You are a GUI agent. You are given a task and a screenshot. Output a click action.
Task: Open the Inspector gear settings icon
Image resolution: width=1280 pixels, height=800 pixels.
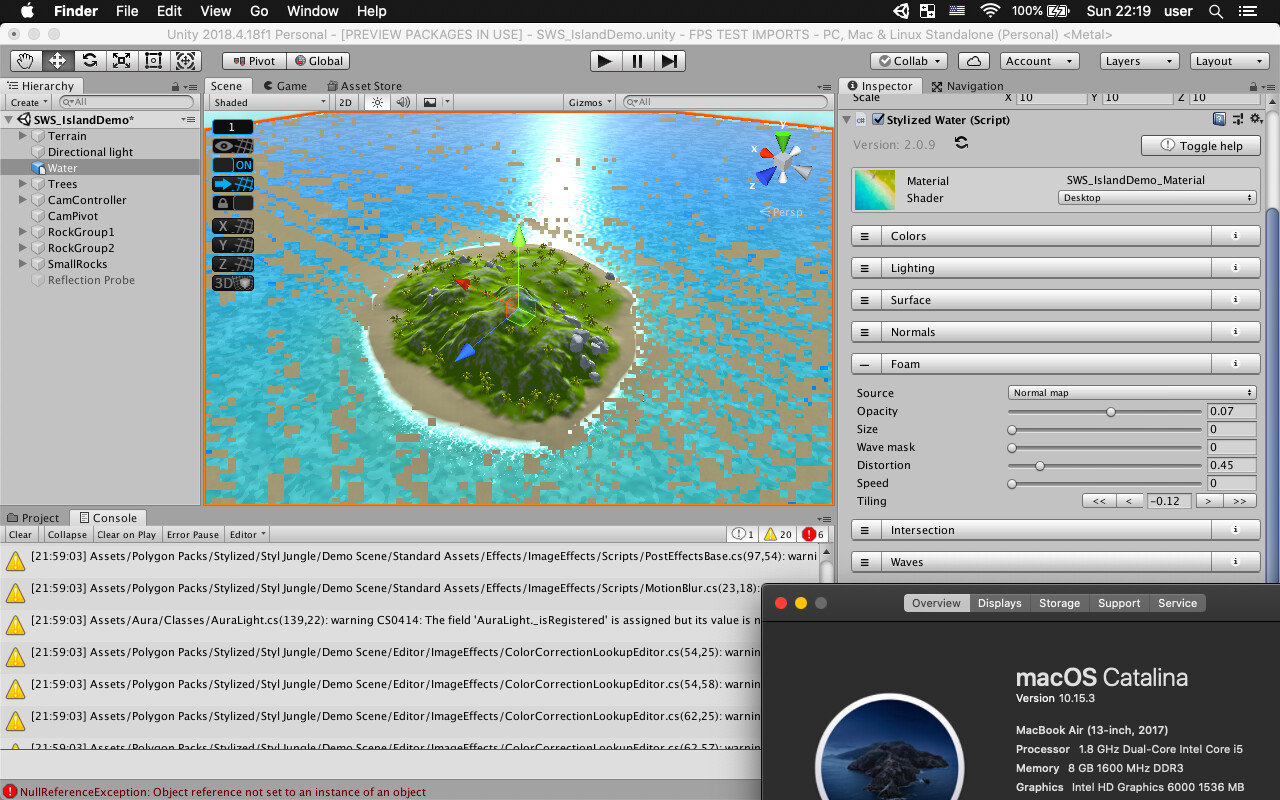point(1255,117)
